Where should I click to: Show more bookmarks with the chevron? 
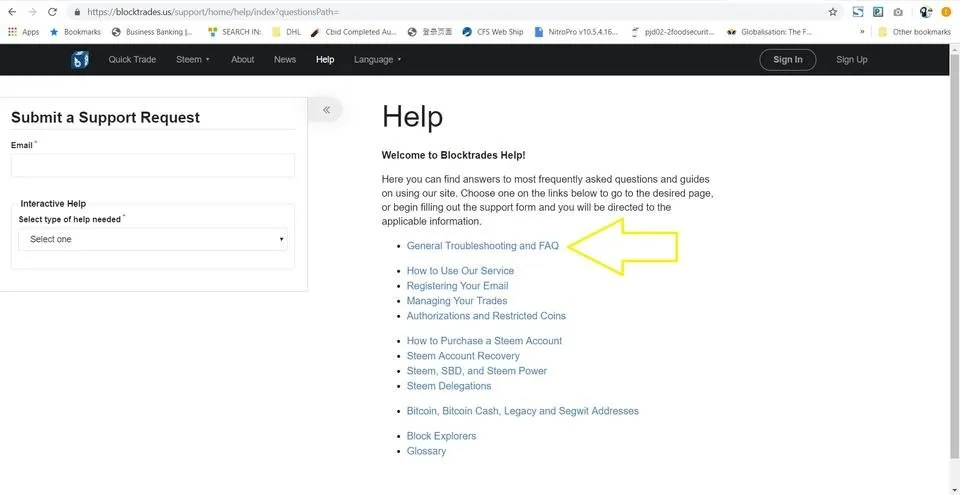tap(862, 32)
